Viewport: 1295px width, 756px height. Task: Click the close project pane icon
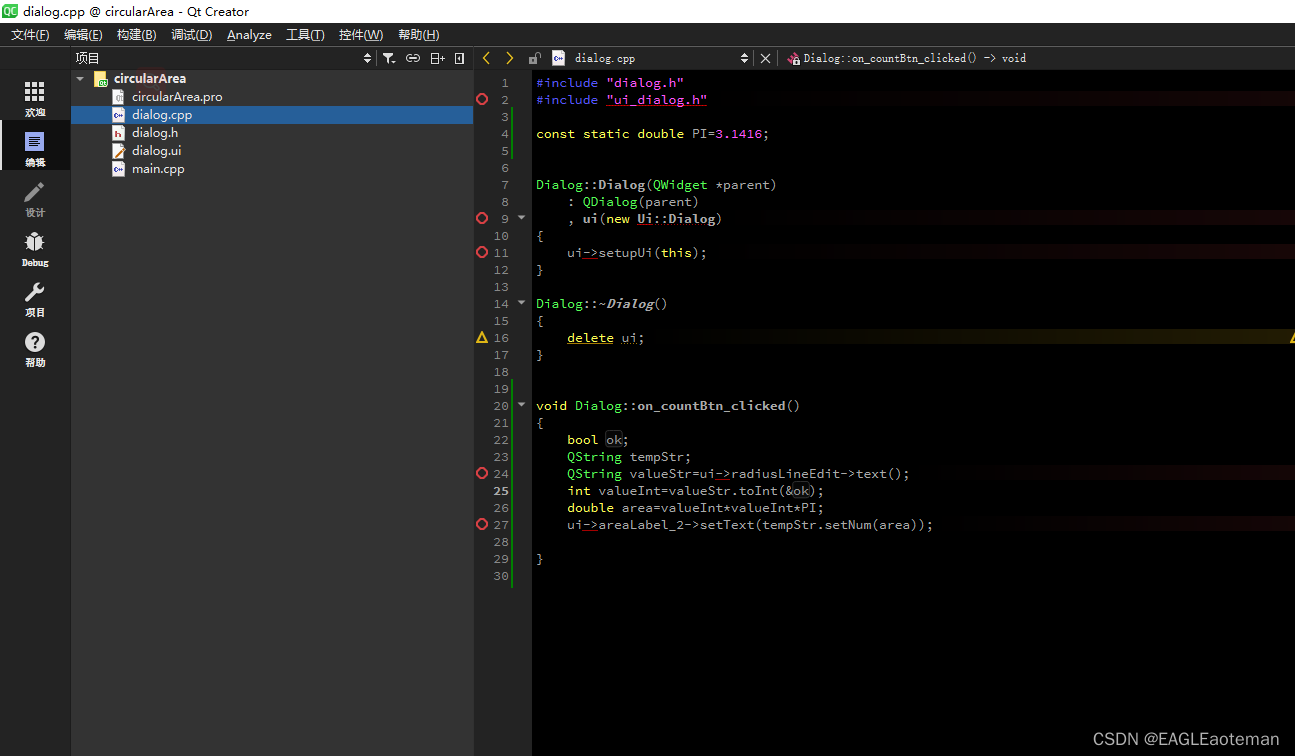coord(460,58)
